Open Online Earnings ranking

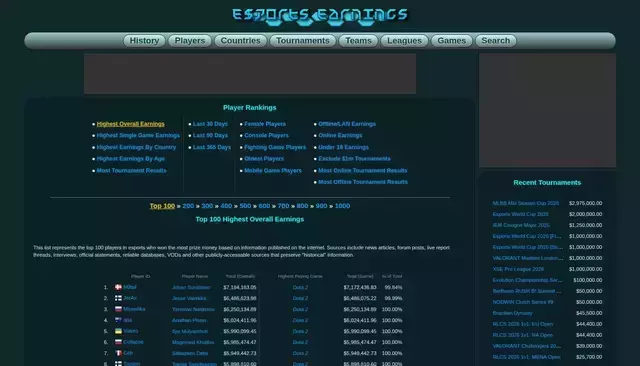point(340,135)
